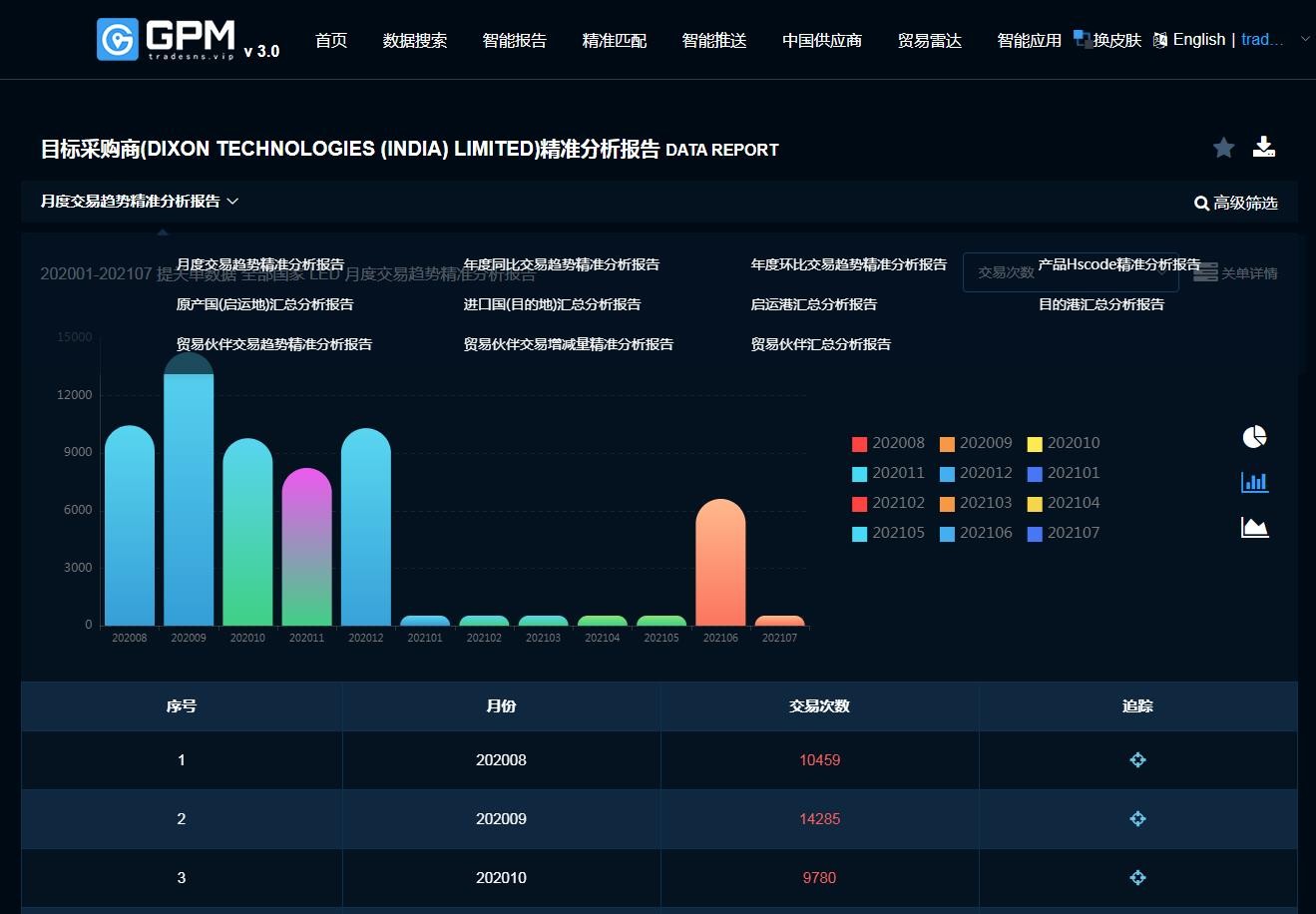Image resolution: width=1316 pixels, height=914 pixels.
Task: Click the 月份 column header
Action: (501, 706)
